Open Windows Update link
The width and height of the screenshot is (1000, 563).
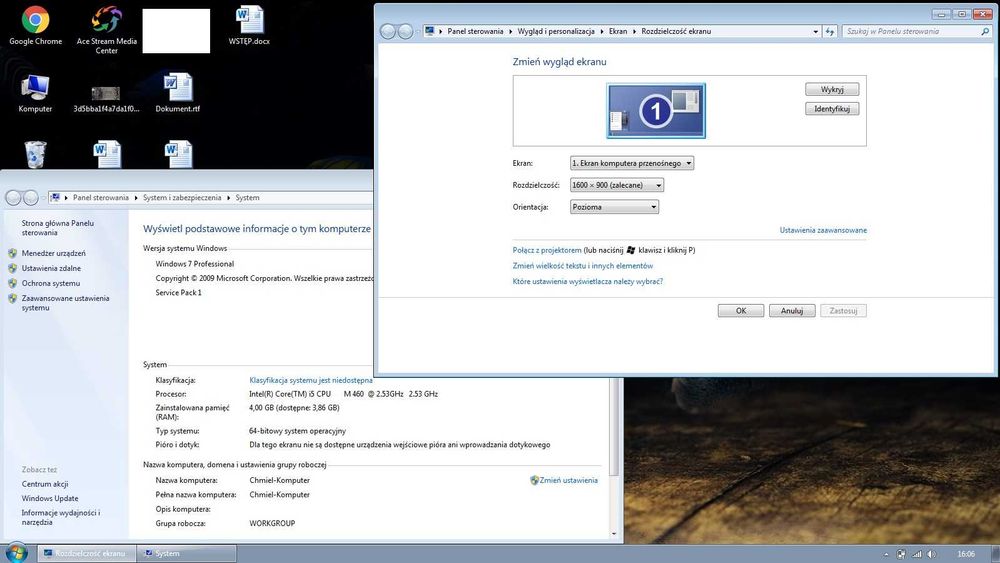click(50, 499)
